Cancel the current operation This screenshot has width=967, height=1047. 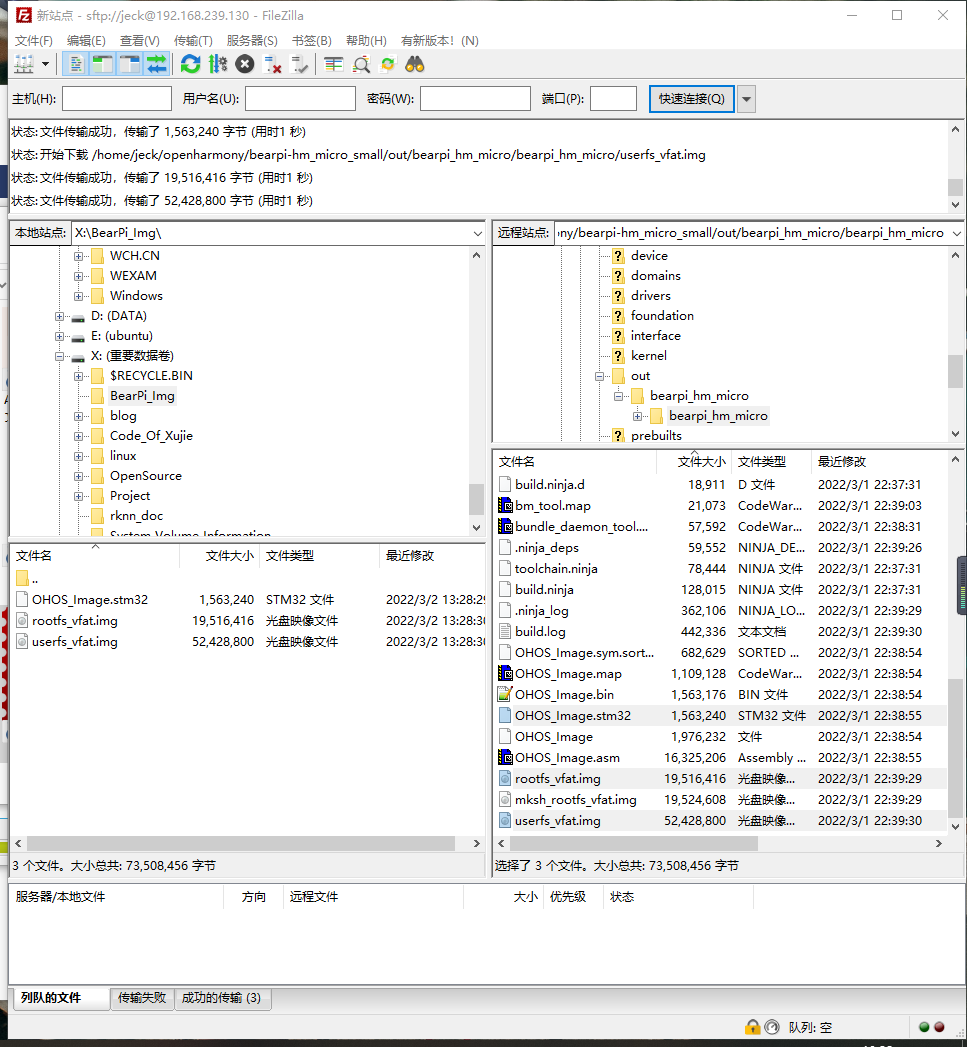pos(245,65)
